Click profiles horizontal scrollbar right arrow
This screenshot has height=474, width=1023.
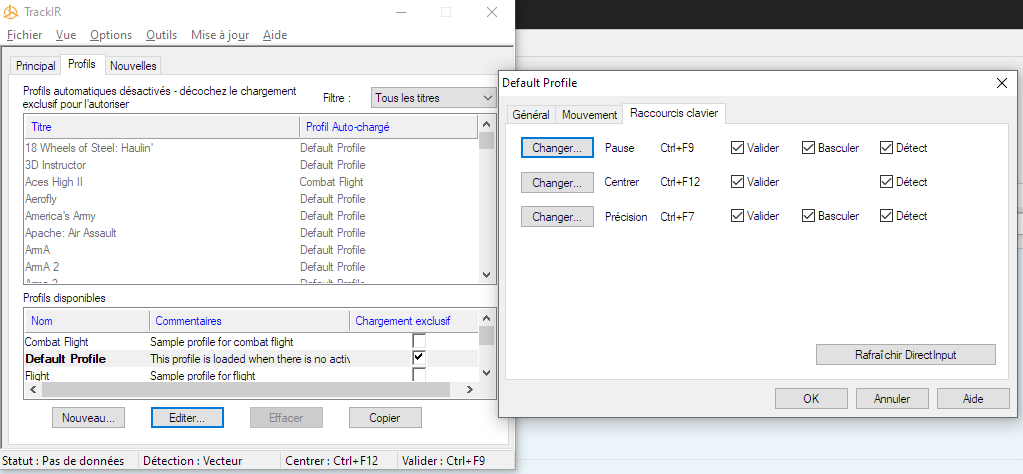coord(470,389)
